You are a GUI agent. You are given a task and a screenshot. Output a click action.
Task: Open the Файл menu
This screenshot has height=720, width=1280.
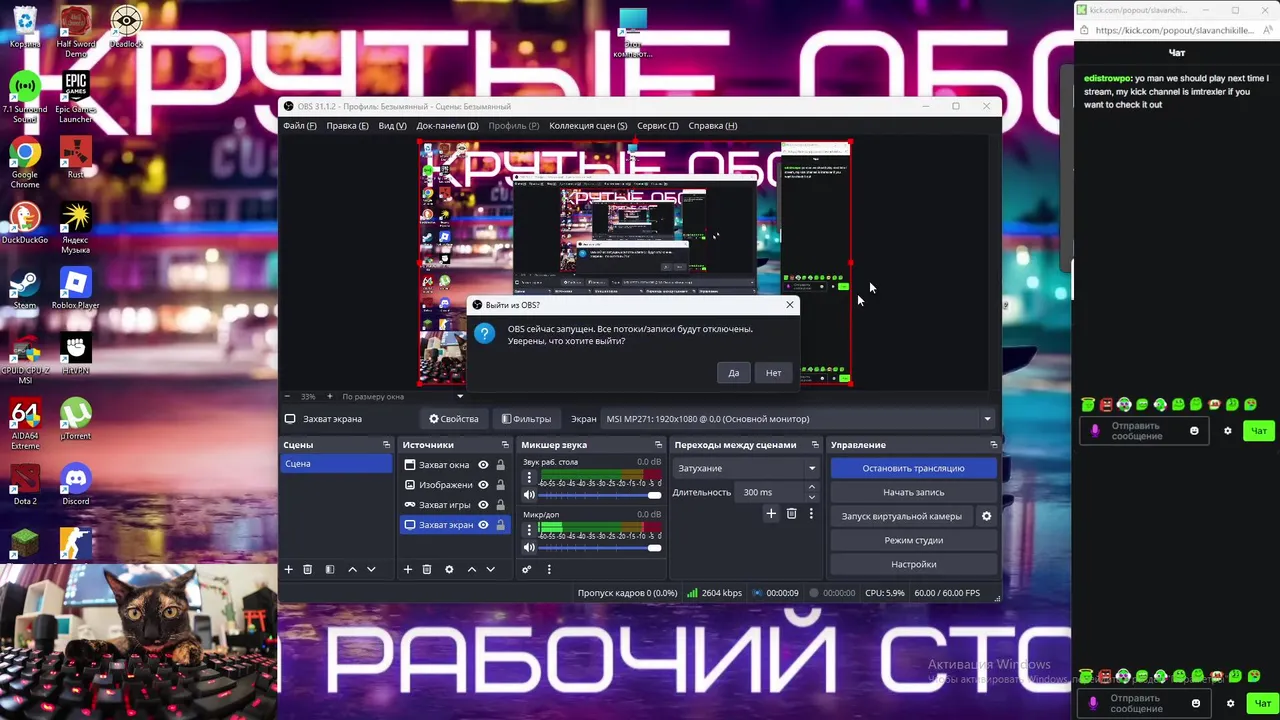299,125
